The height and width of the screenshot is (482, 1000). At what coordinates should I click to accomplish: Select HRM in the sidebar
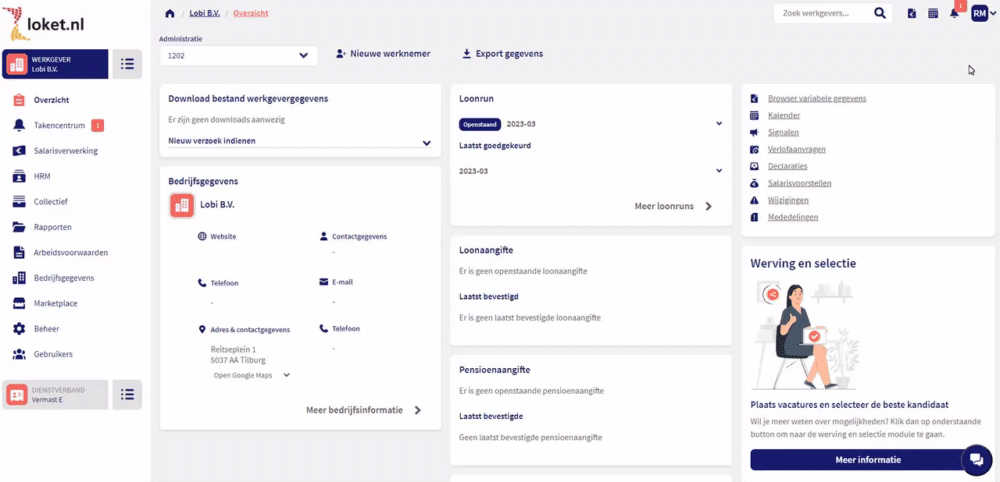click(42, 176)
